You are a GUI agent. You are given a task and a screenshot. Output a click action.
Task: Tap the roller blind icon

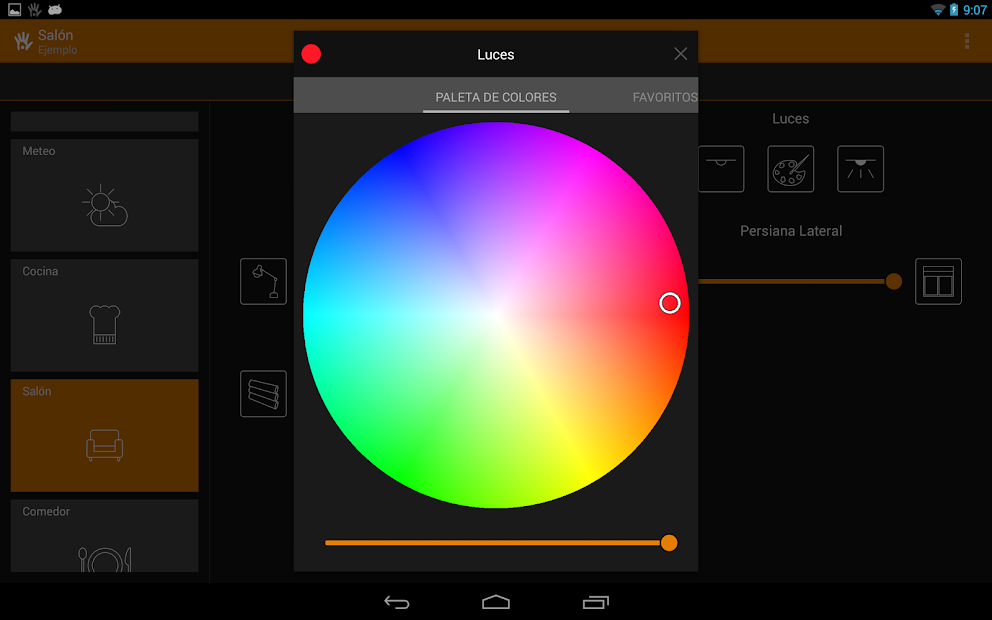click(x=263, y=394)
